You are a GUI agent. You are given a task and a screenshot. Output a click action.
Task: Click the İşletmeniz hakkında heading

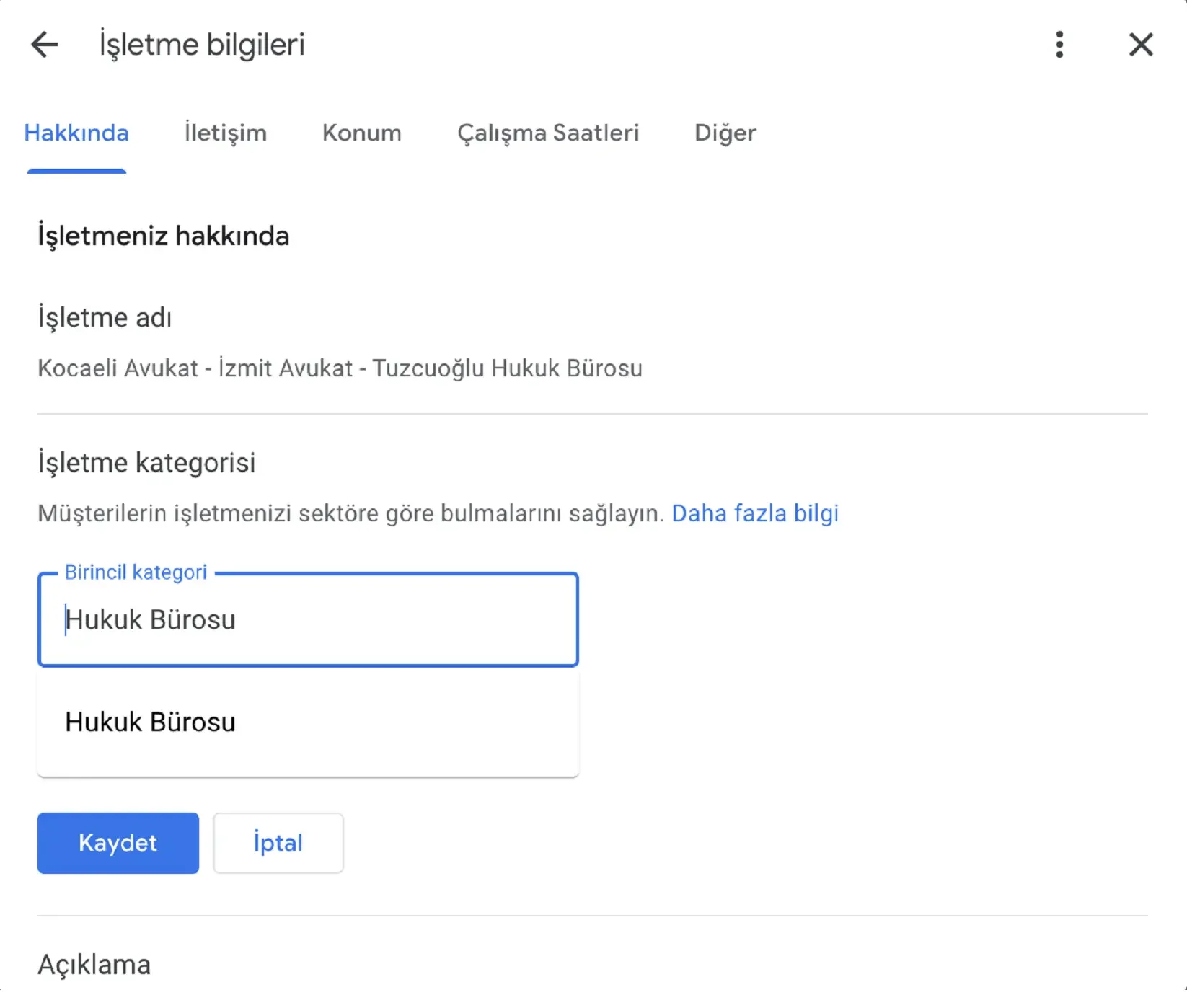point(163,236)
